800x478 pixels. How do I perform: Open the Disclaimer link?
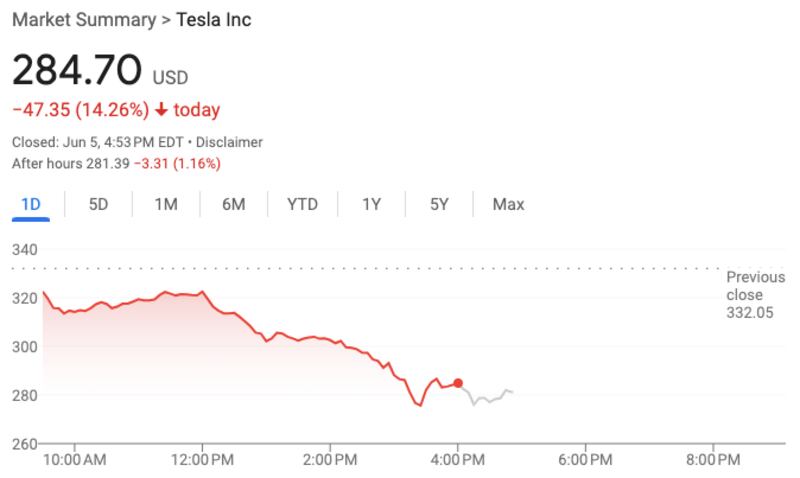click(x=230, y=142)
